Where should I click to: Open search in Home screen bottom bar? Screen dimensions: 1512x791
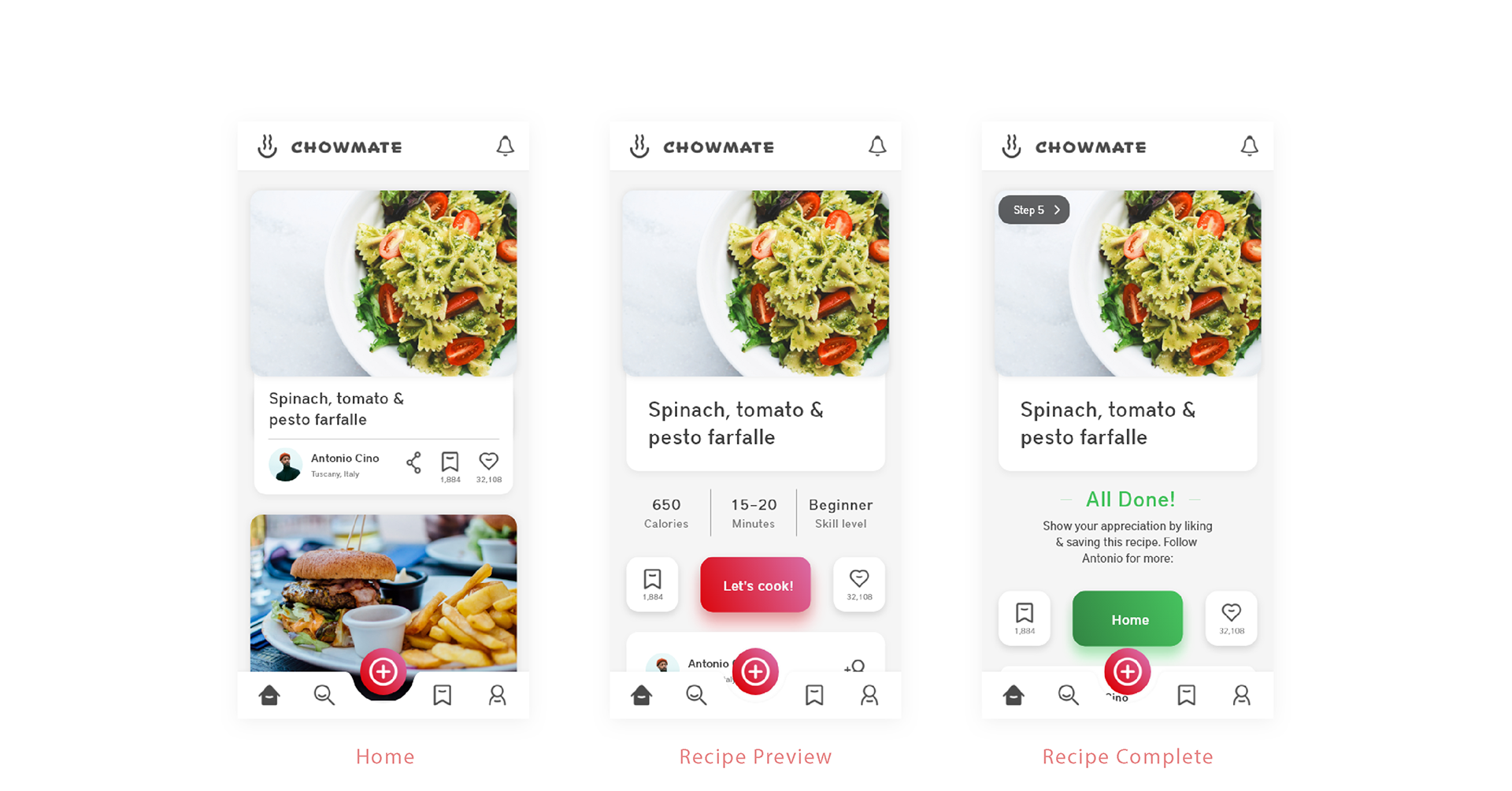(x=324, y=695)
